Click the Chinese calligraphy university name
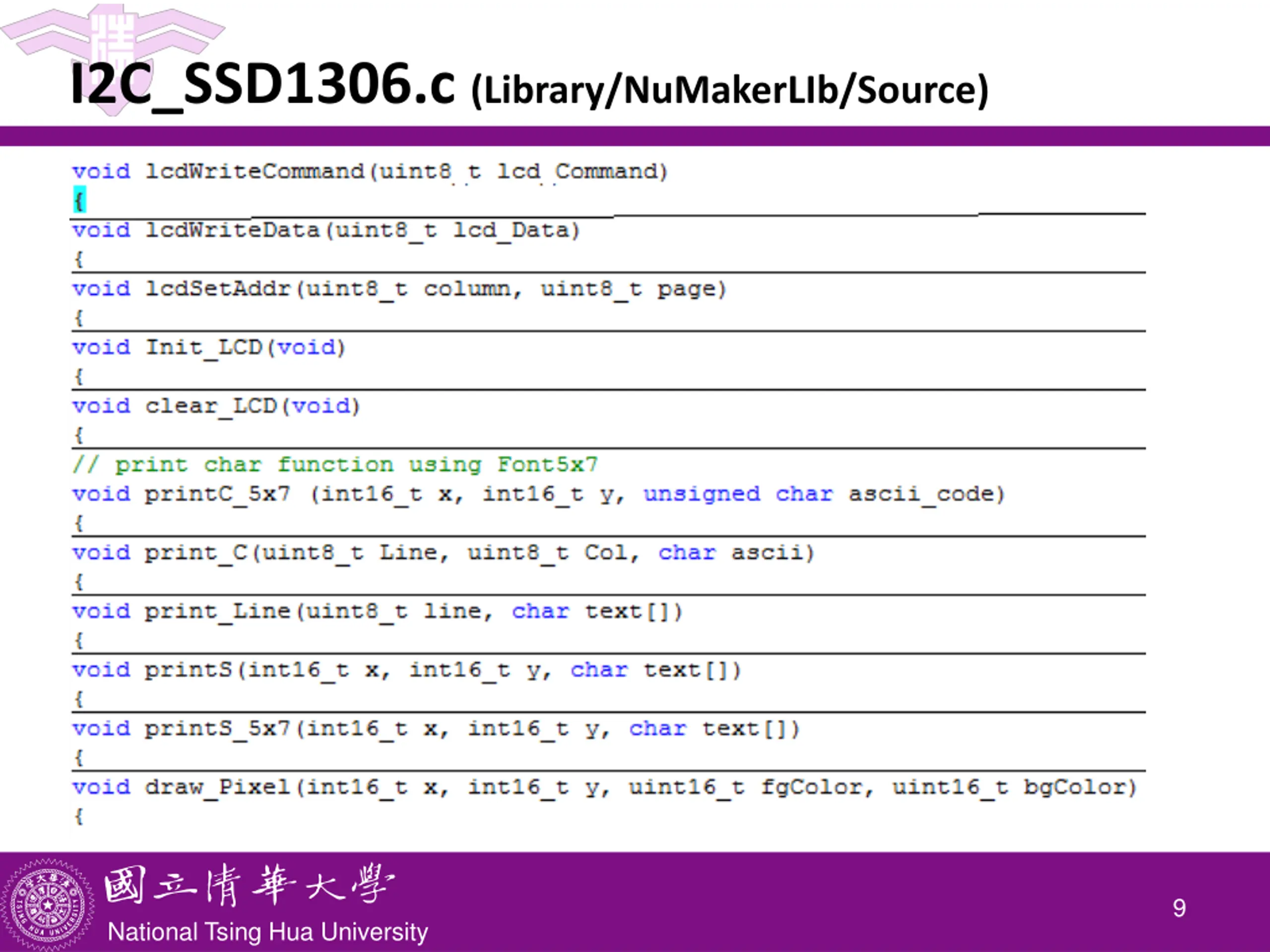This screenshot has height=952, width=1270. (249, 886)
